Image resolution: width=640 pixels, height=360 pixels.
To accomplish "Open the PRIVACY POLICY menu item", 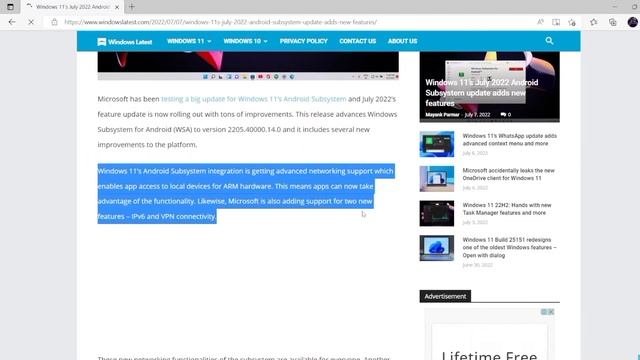I will (x=303, y=41).
